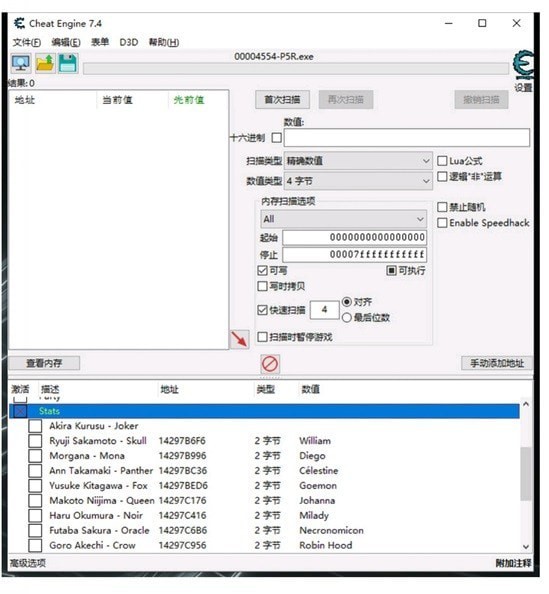Expand the All memory region dropdown
Image resolution: width=549 pixels, height=594 pixels.
(343, 219)
